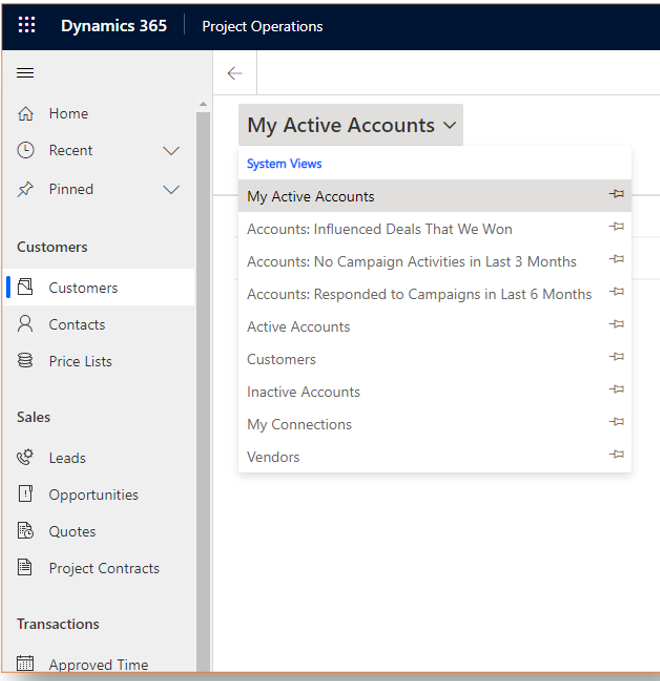Pin the Active Accounts view
660x681 pixels.
(x=616, y=324)
